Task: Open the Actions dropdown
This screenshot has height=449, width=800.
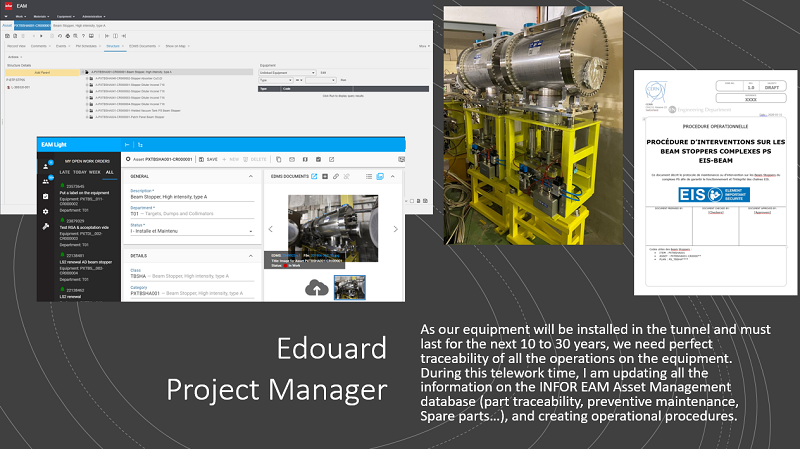Action: [x=14, y=57]
